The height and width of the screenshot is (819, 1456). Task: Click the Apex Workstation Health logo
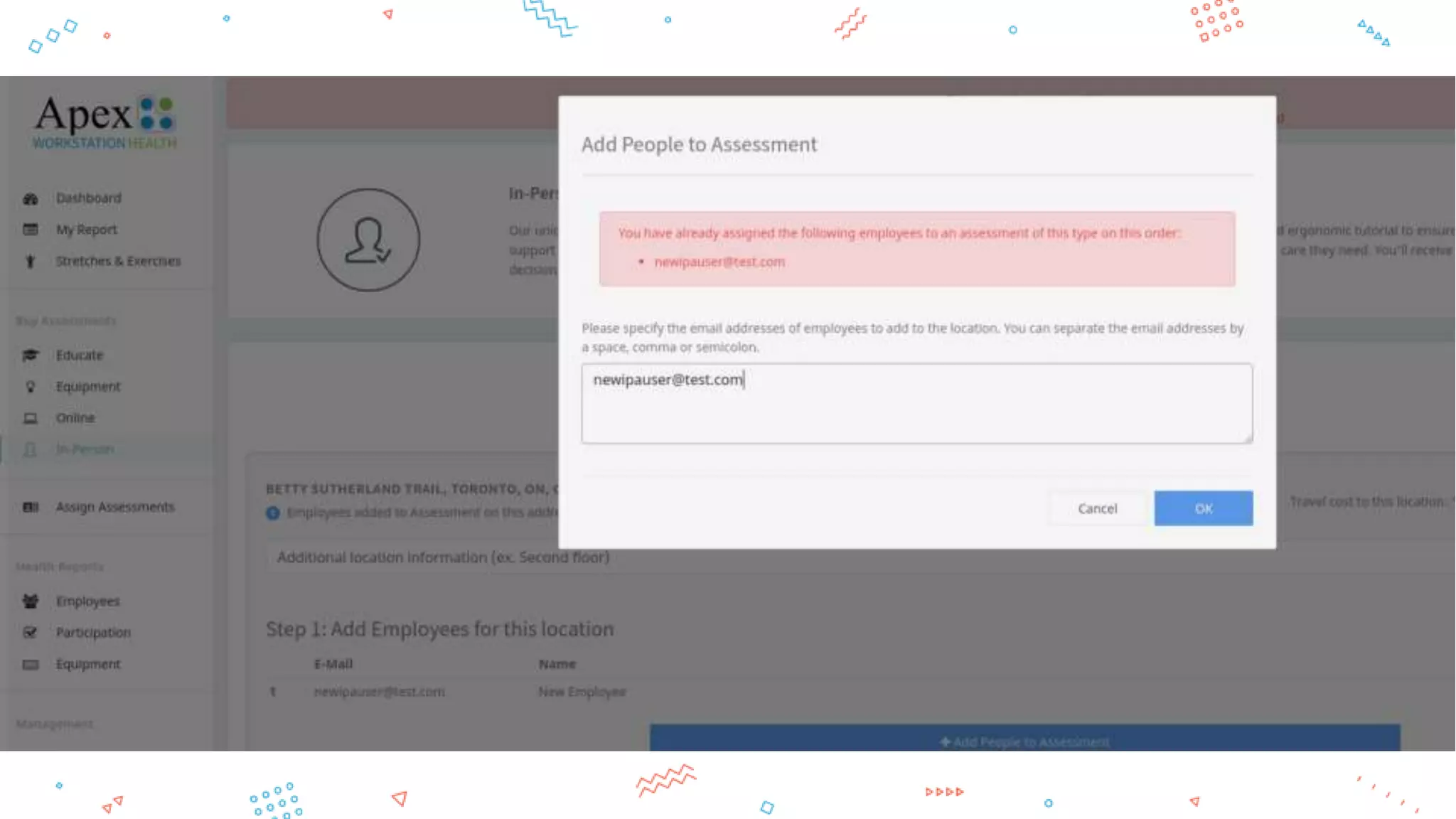[x=105, y=122]
